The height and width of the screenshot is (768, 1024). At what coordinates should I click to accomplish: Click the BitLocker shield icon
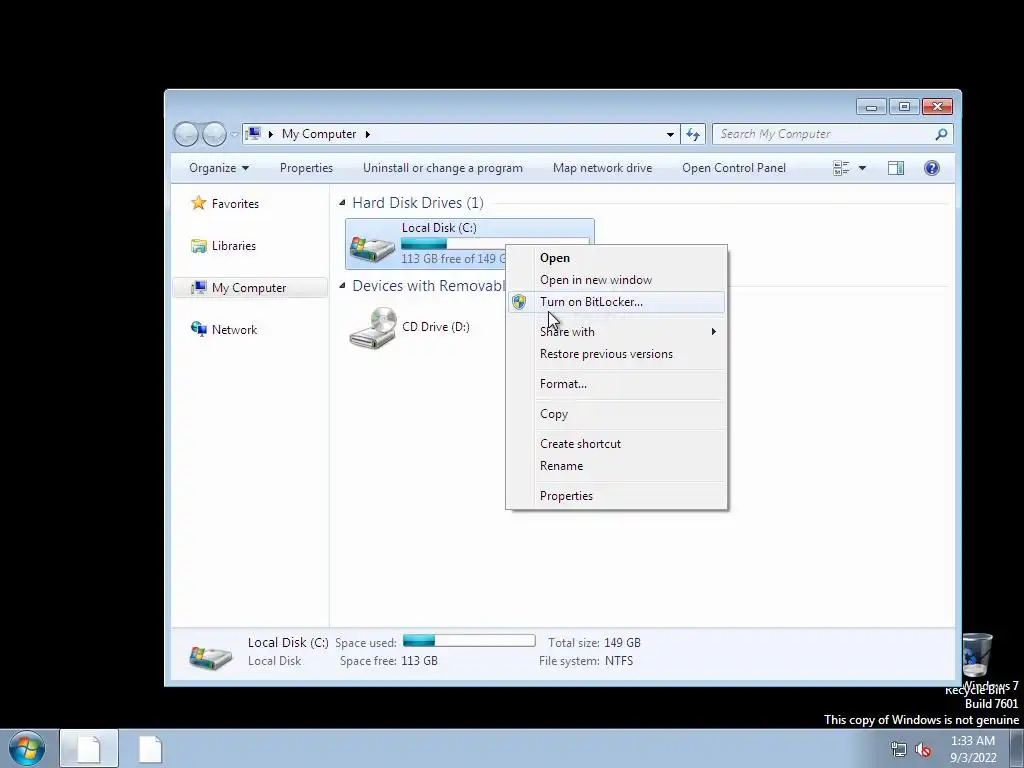coord(519,302)
